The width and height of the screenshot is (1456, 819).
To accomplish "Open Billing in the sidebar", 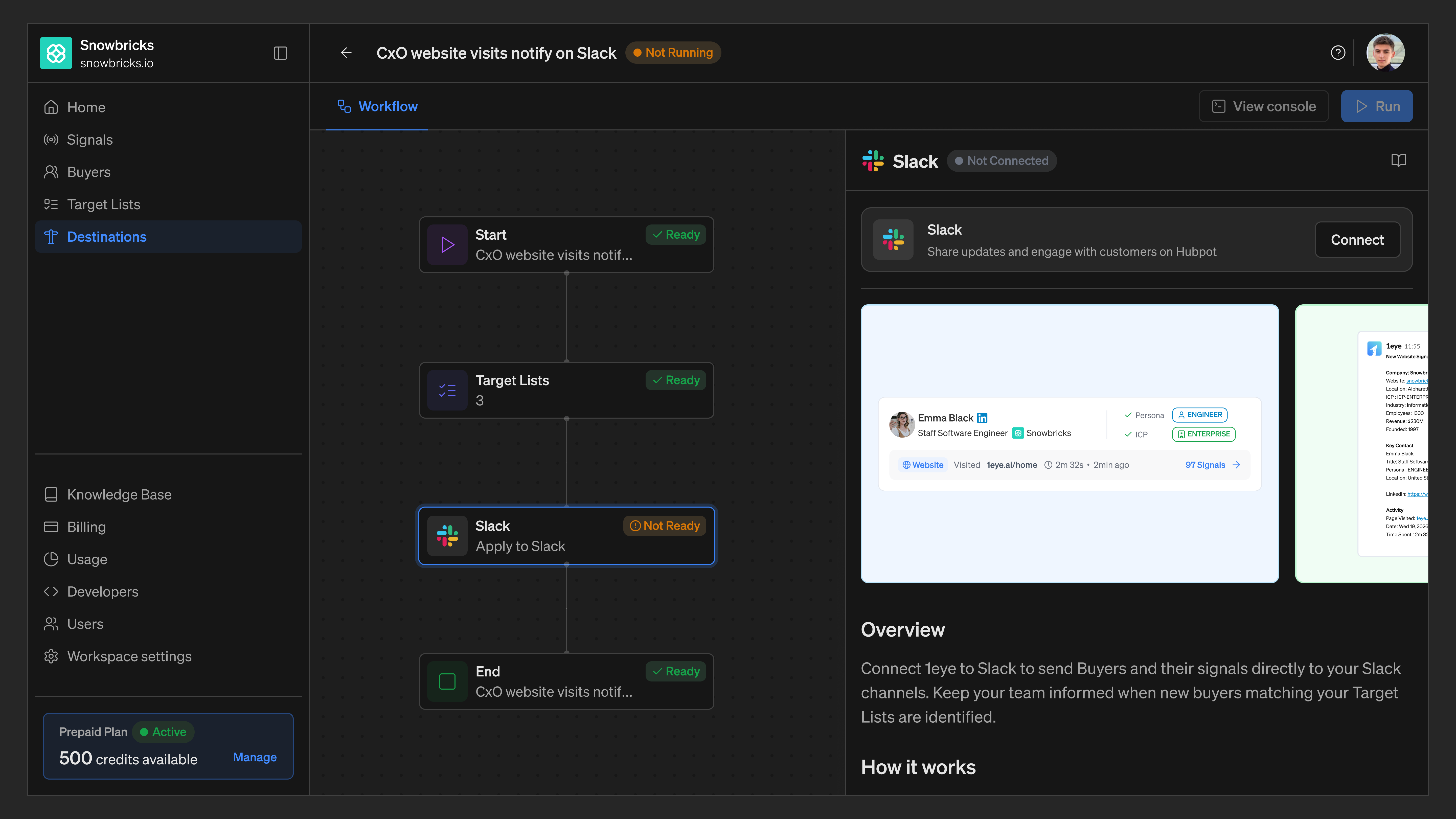I will click(x=168, y=527).
